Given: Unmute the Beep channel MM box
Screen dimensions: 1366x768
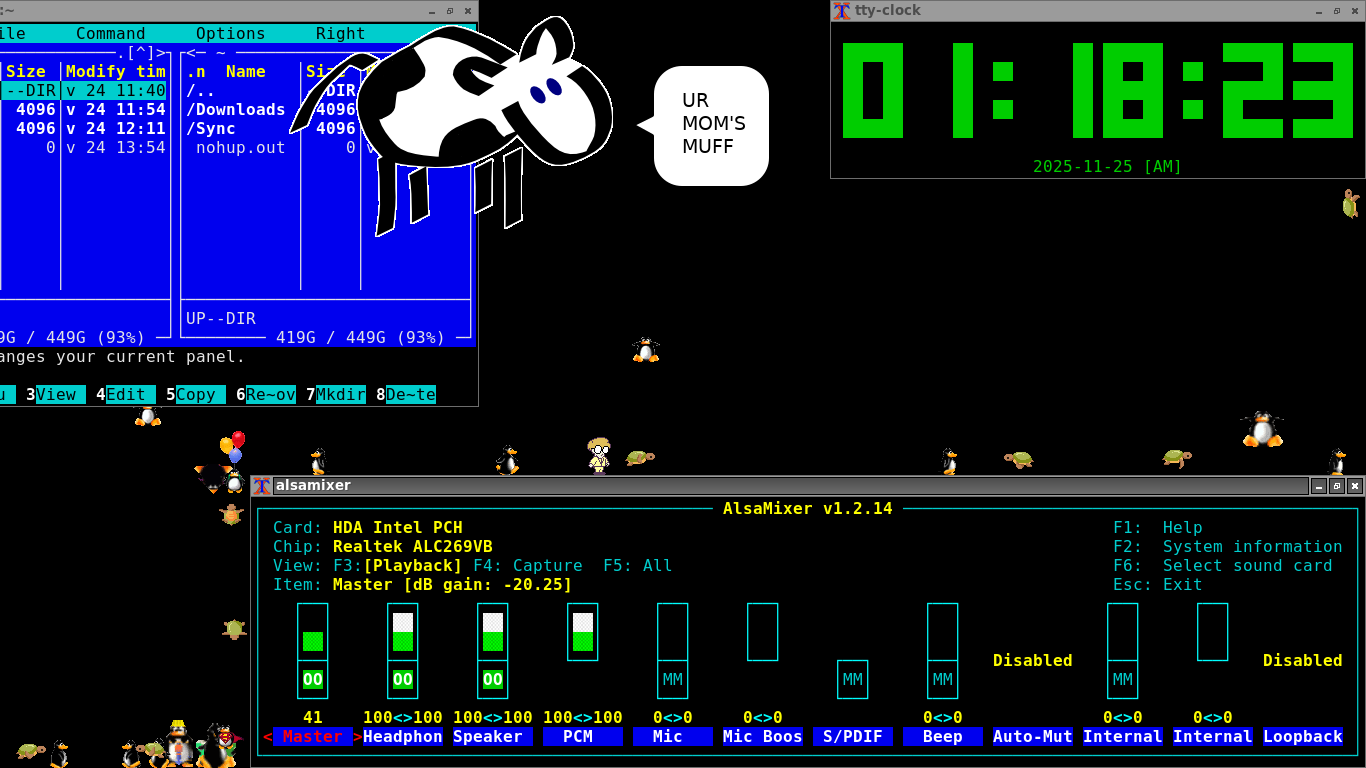Looking at the screenshot, I should pos(943,680).
